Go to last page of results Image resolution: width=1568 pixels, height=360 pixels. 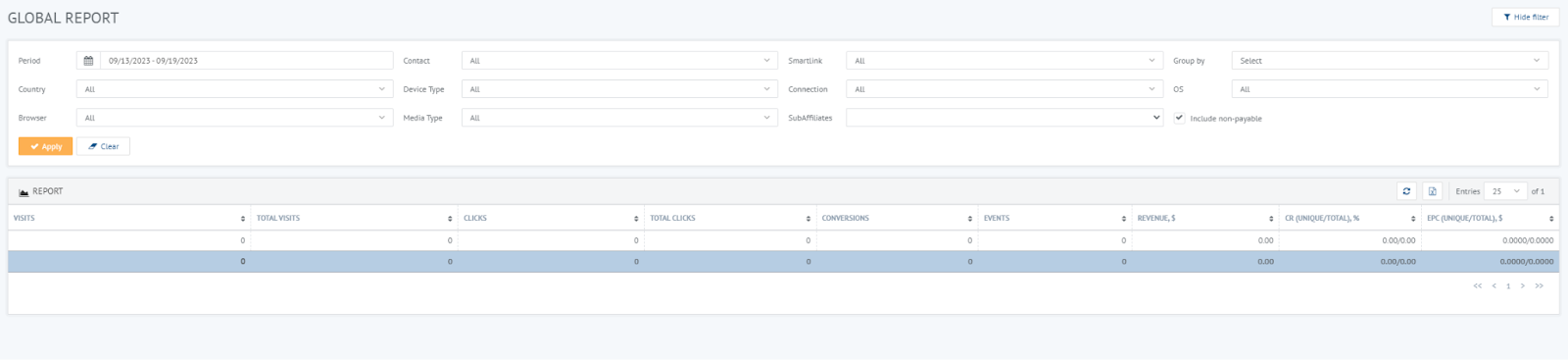(x=1540, y=285)
